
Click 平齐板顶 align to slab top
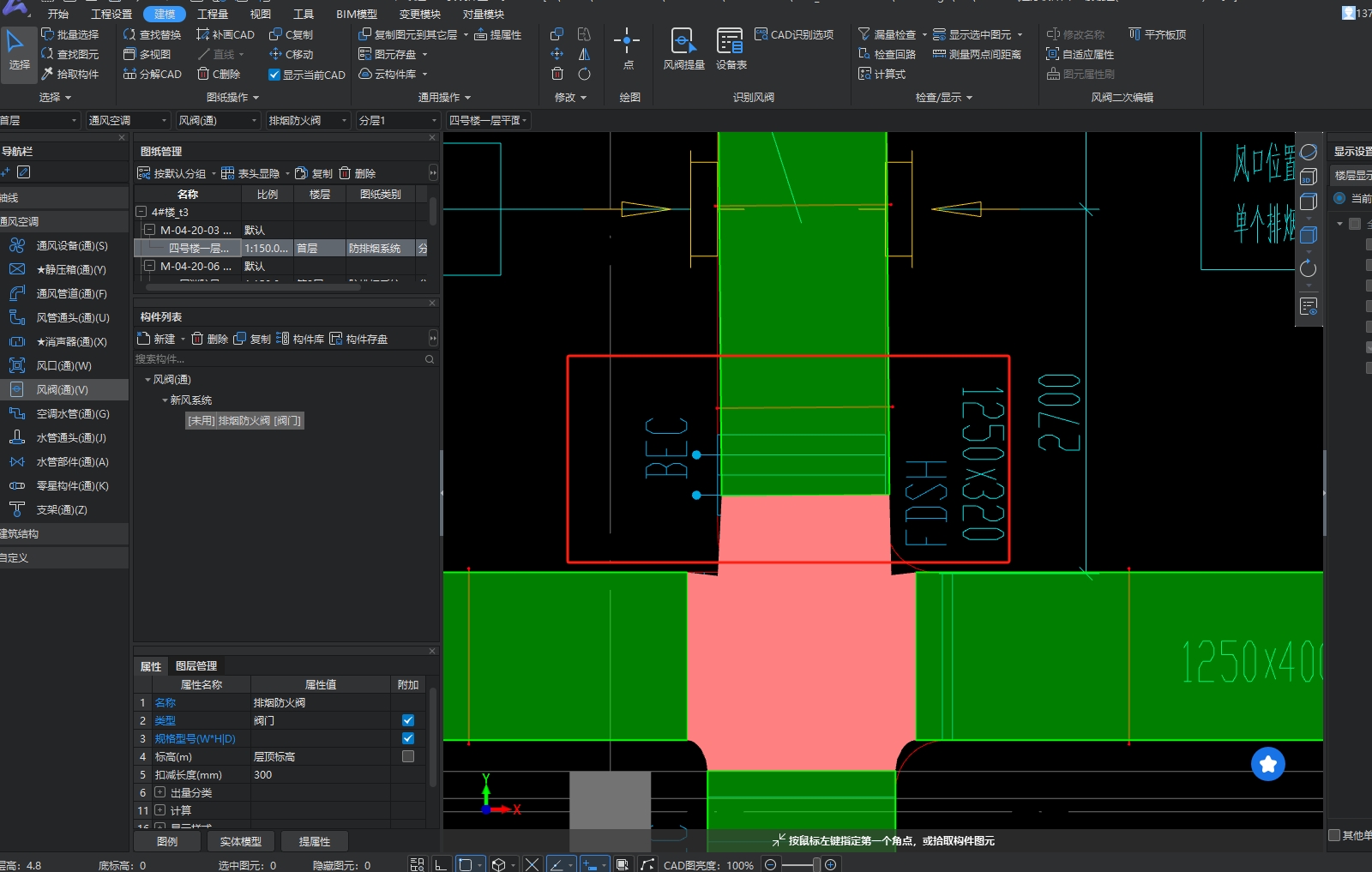point(1157,34)
